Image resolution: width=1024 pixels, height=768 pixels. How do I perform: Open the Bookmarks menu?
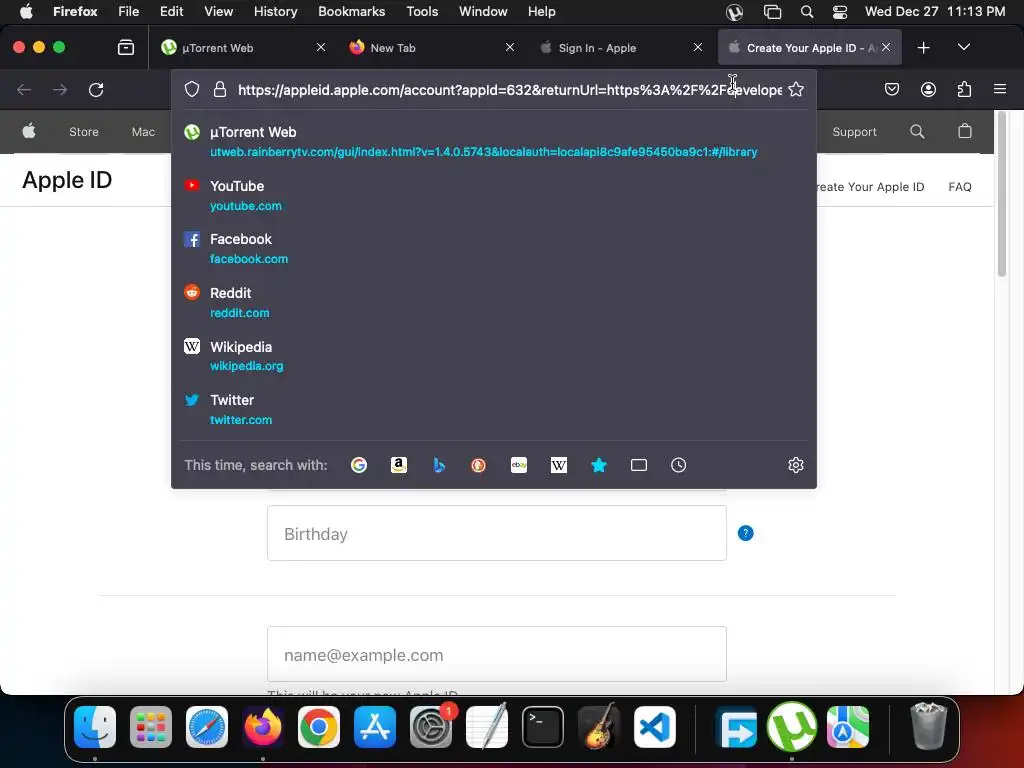(351, 11)
